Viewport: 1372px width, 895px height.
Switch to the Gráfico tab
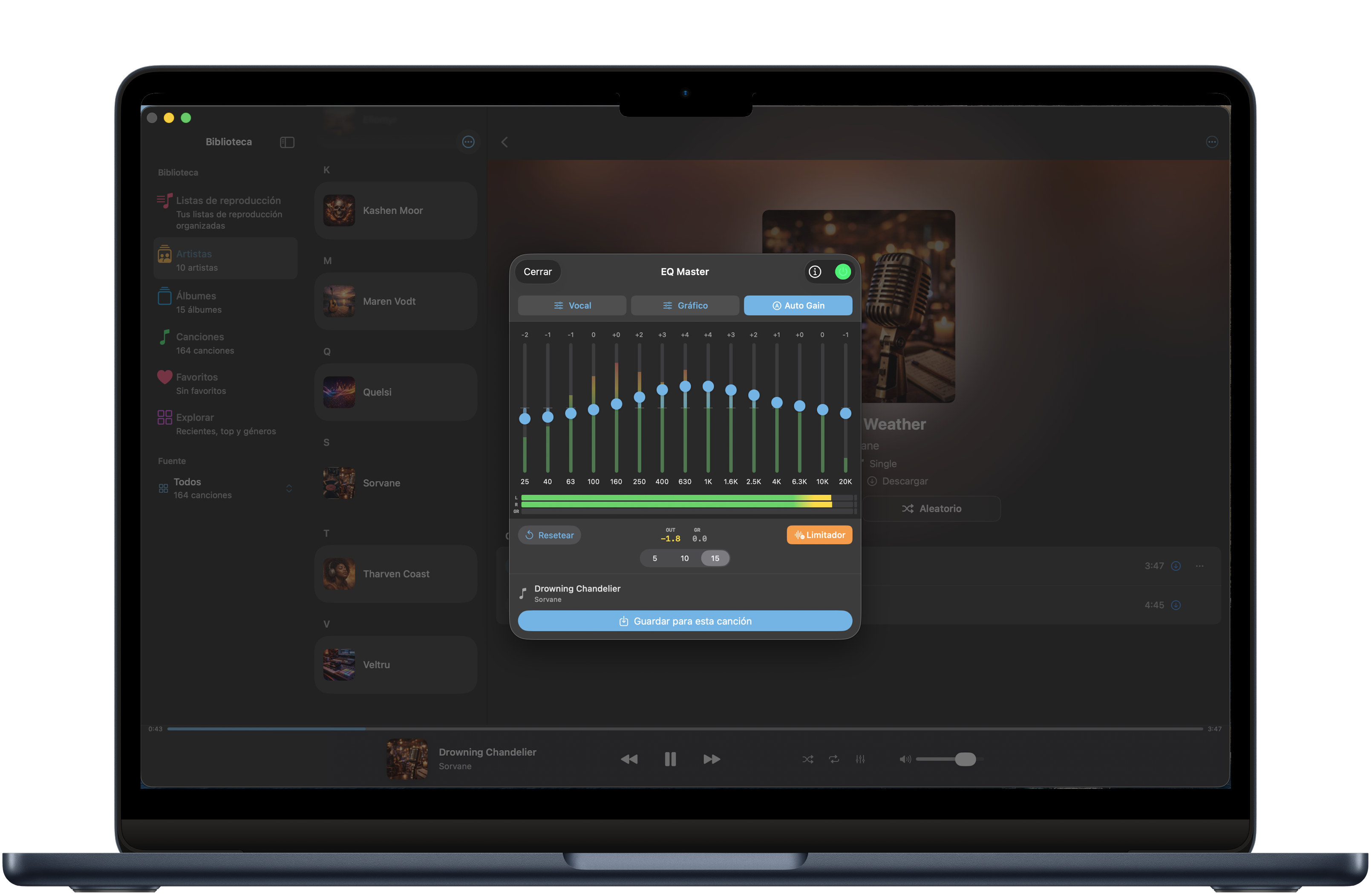pos(685,306)
